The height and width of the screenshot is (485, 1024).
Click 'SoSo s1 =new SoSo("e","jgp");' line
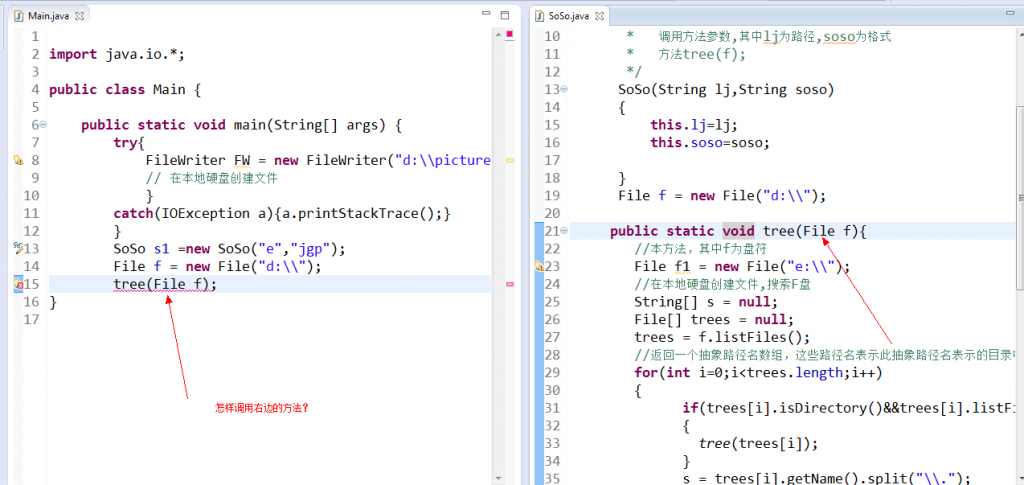tap(229, 249)
